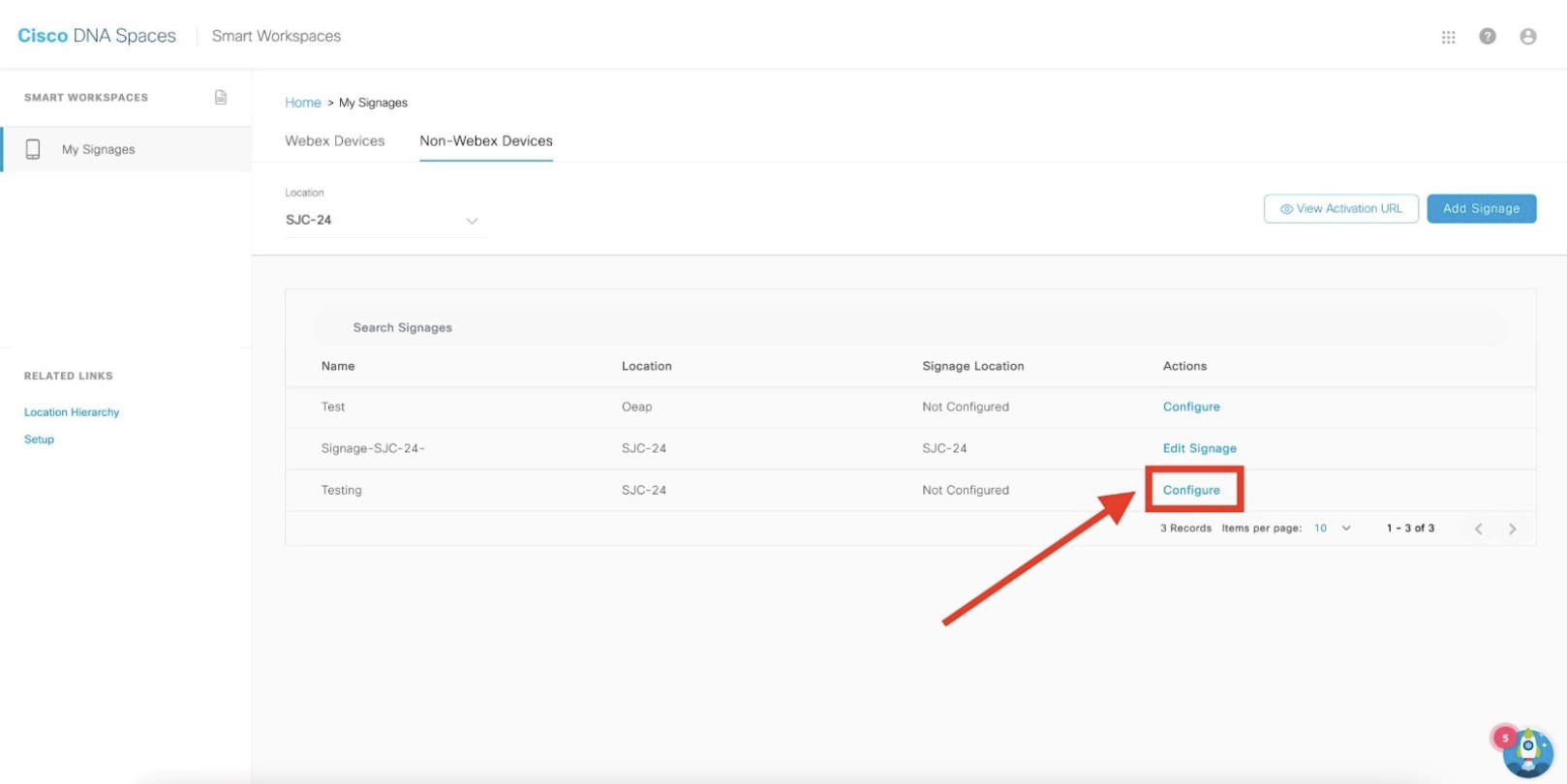Click the document icon beside Smart Workspaces
Viewport: 1567px width, 784px height.
coord(221,97)
